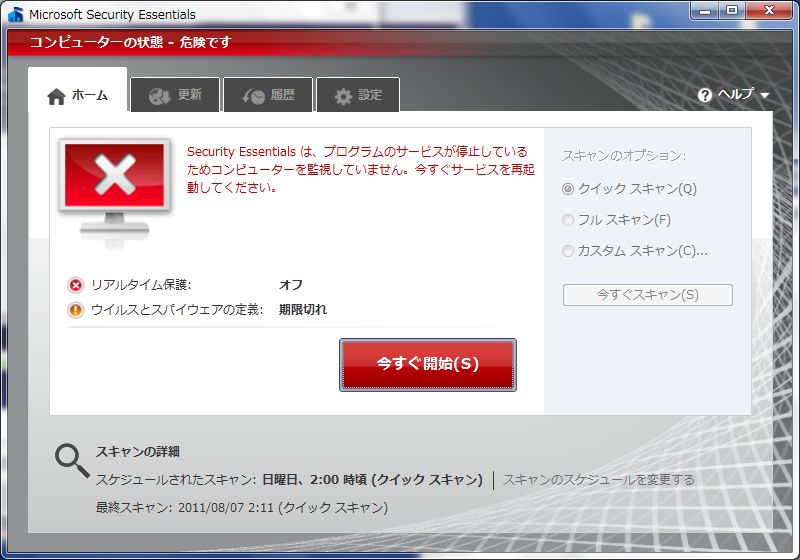Switch to the ホーム tab
This screenshot has height=560, width=800.
point(78,89)
